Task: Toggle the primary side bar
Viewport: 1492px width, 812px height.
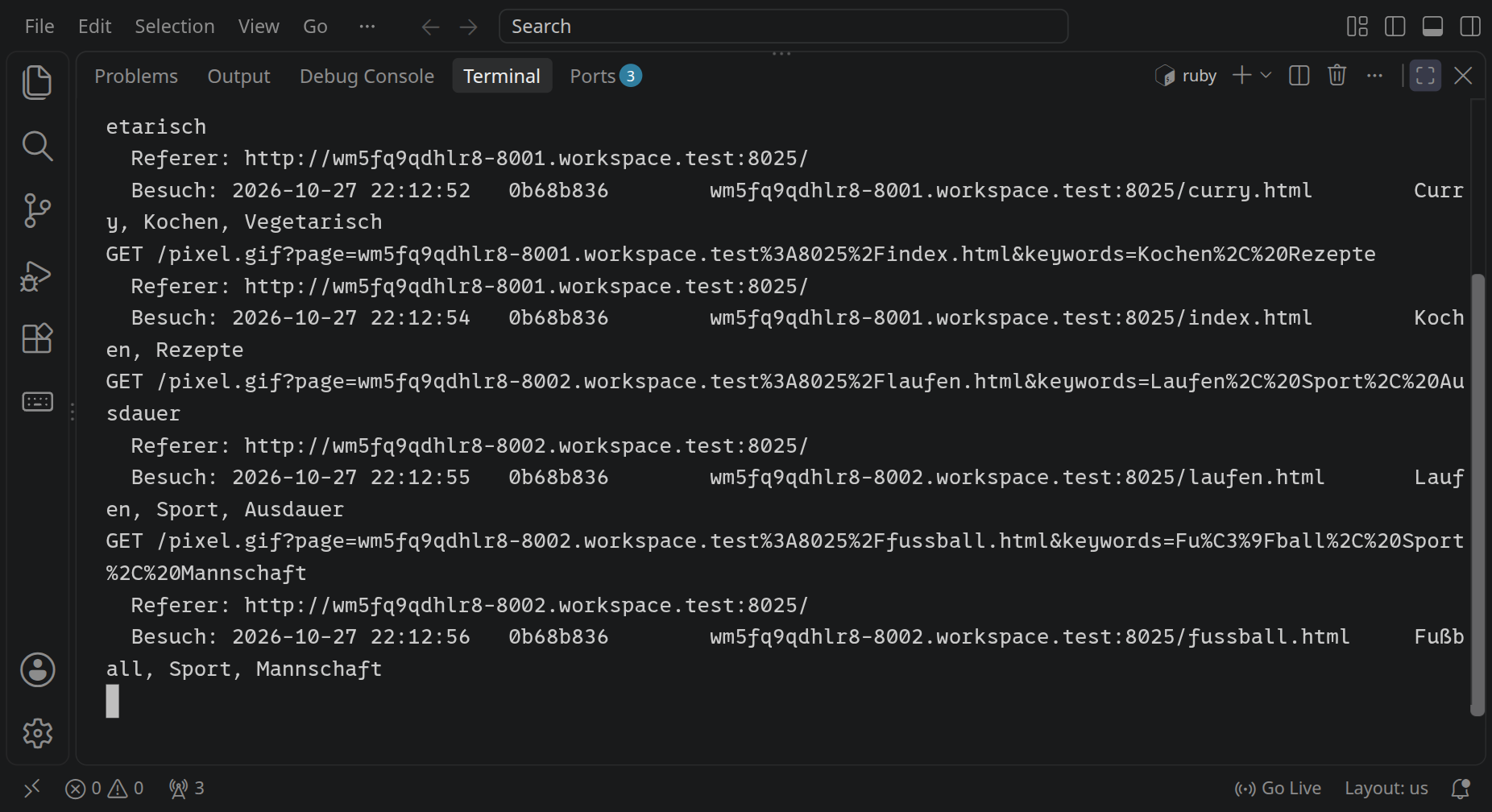Action: pyautogui.click(x=1395, y=27)
